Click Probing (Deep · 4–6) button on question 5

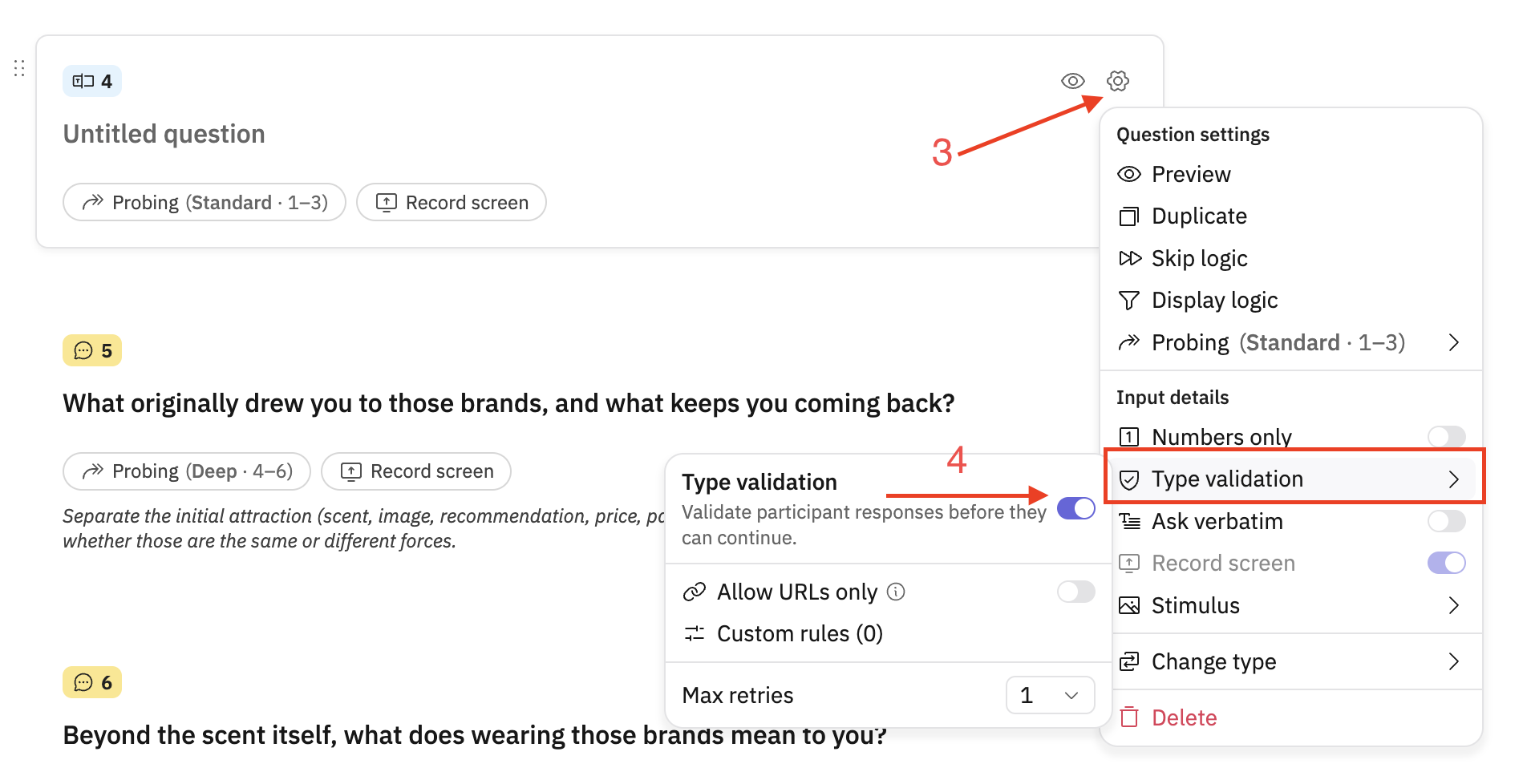[x=187, y=471]
